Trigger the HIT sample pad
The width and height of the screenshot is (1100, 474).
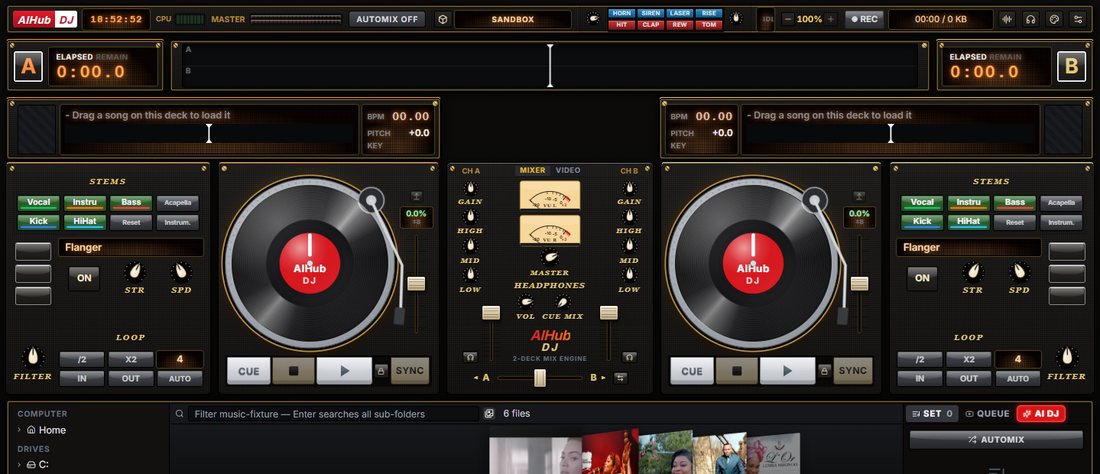tap(622, 25)
